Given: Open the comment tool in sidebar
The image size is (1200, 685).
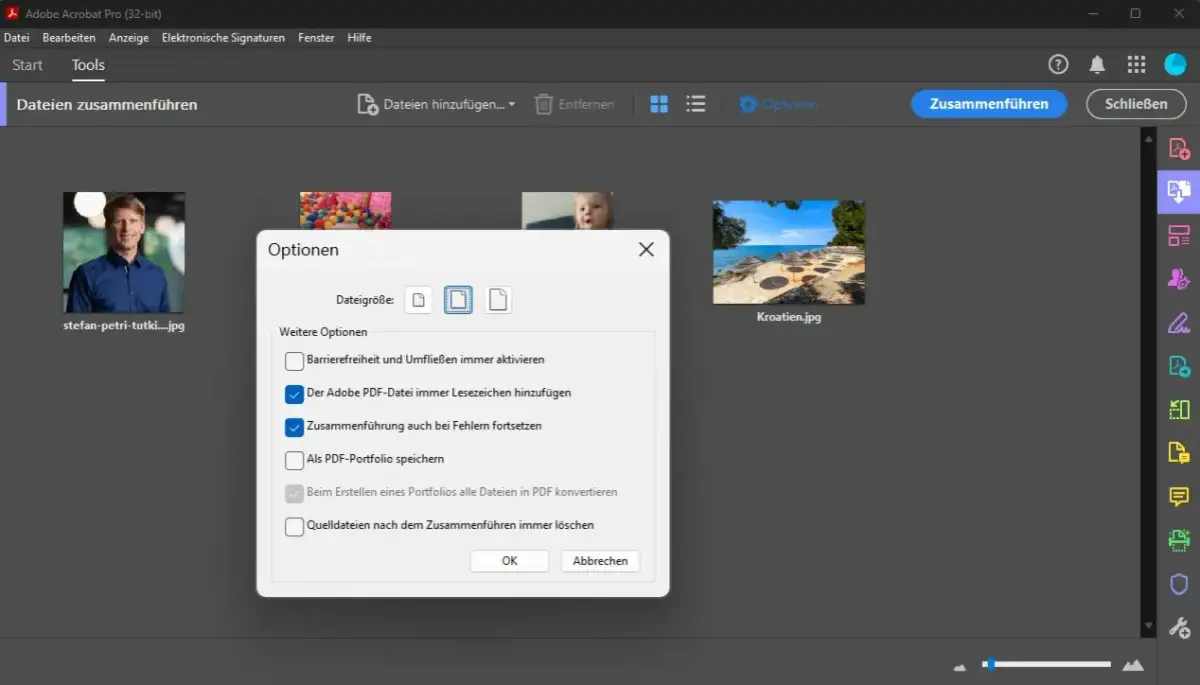Looking at the screenshot, I should point(1179,496).
